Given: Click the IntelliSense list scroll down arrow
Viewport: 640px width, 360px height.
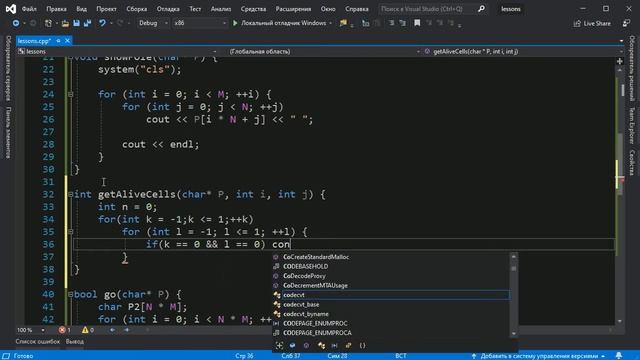Looking at the screenshot, I should point(514,333).
